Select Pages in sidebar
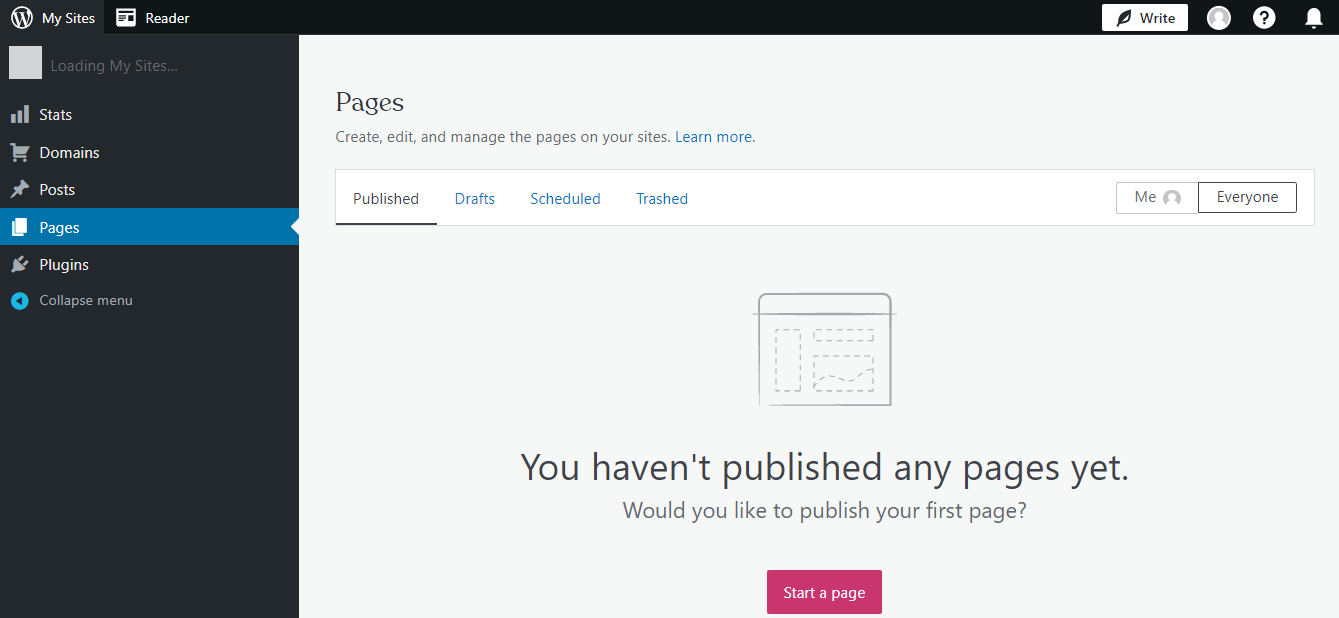This screenshot has height=618, width=1339. [x=149, y=228]
